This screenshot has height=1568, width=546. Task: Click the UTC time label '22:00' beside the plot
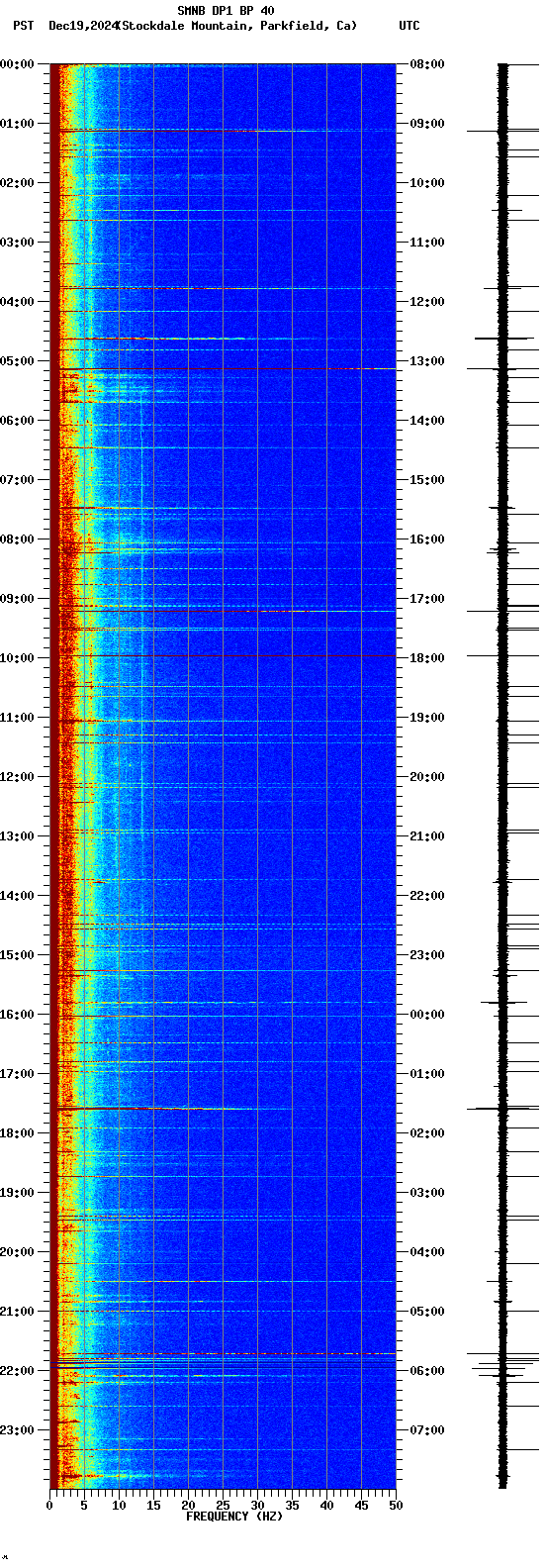[427, 896]
